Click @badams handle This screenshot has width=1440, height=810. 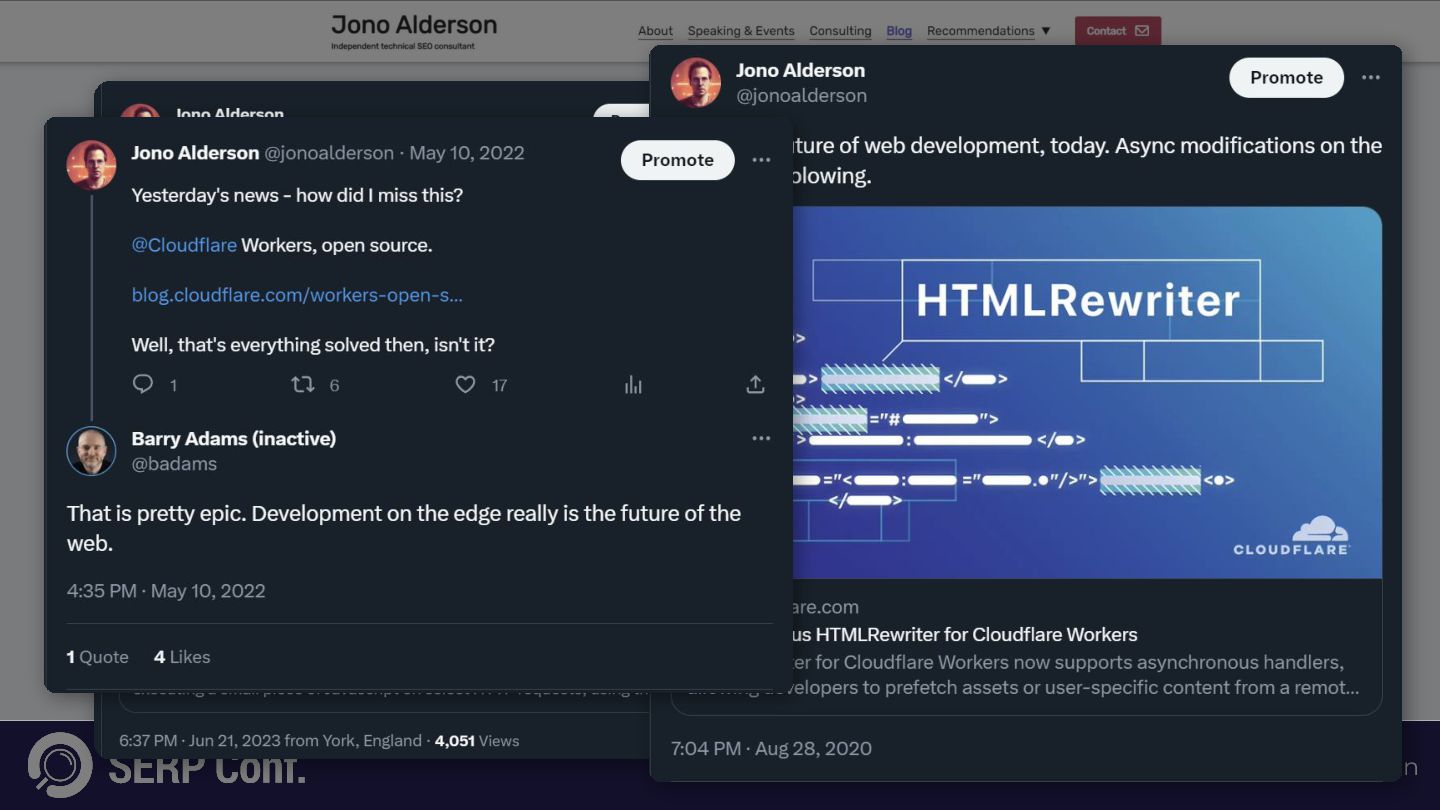tap(174, 464)
